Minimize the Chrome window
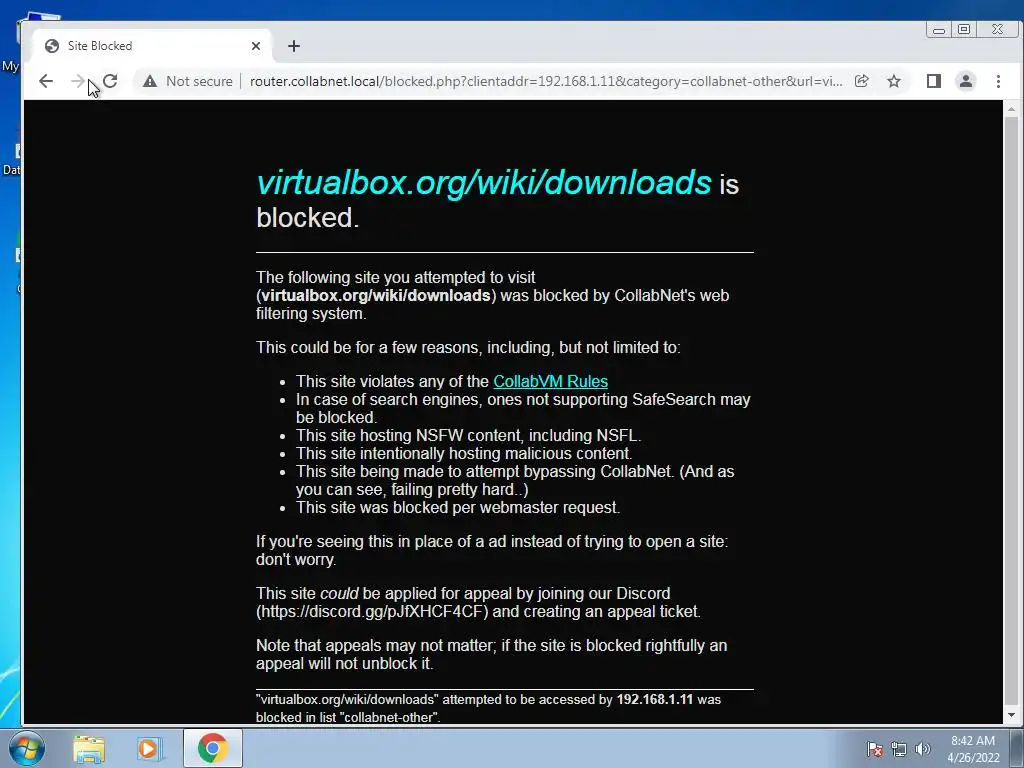 click(939, 30)
